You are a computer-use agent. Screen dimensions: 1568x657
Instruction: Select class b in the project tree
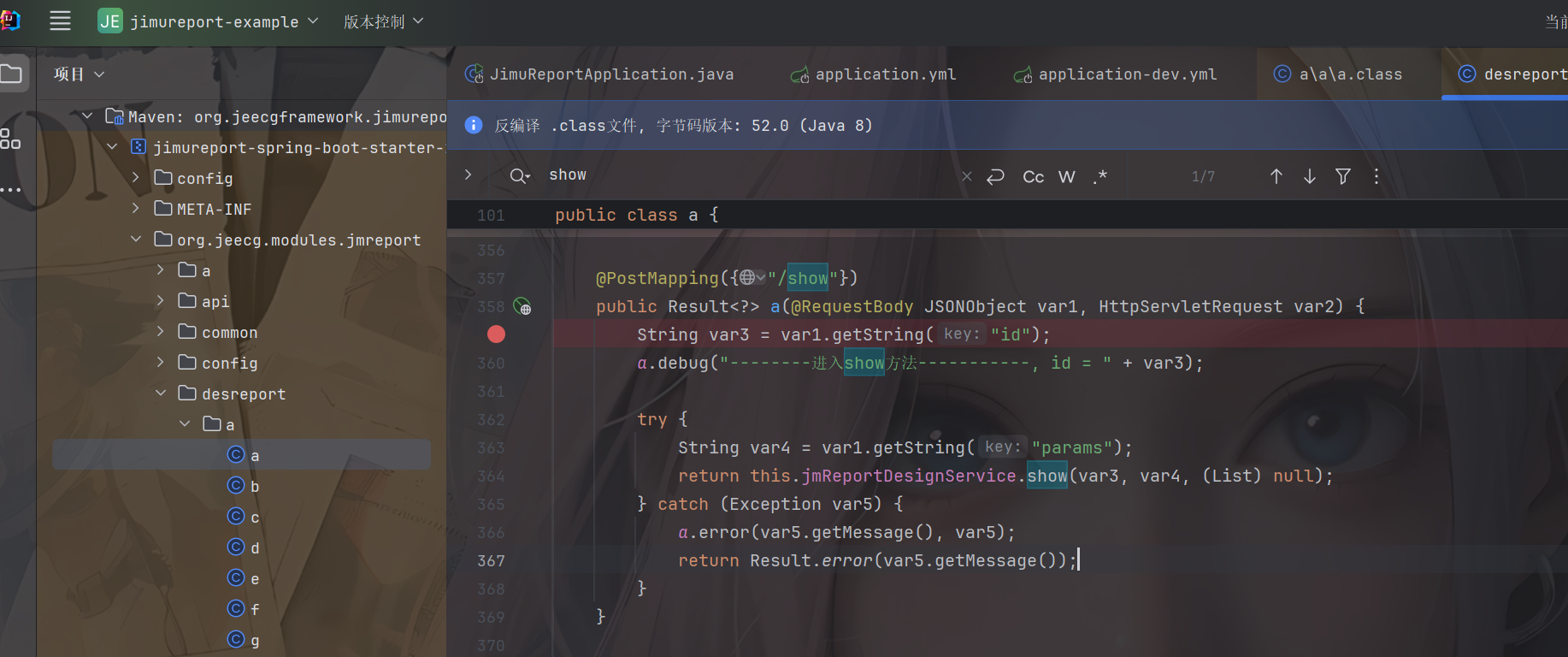244,486
